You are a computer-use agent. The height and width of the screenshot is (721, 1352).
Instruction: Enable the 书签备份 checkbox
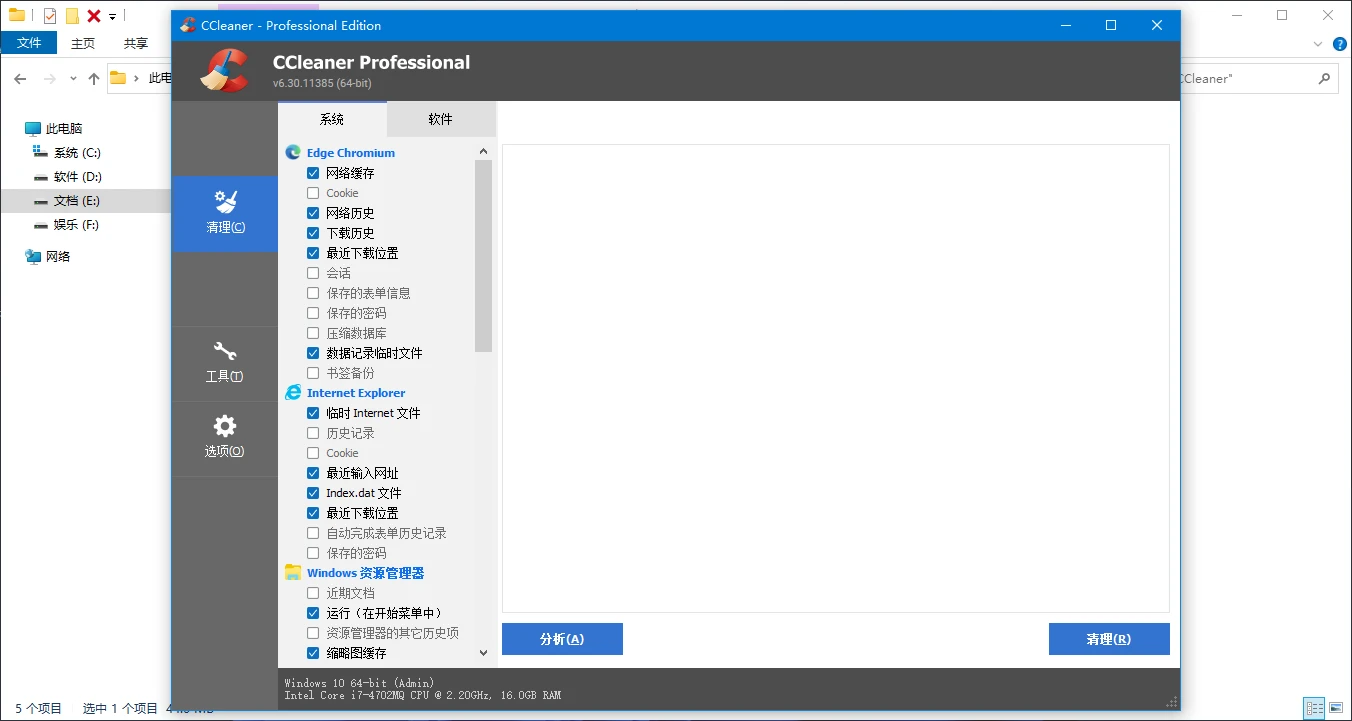pos(313,373)
